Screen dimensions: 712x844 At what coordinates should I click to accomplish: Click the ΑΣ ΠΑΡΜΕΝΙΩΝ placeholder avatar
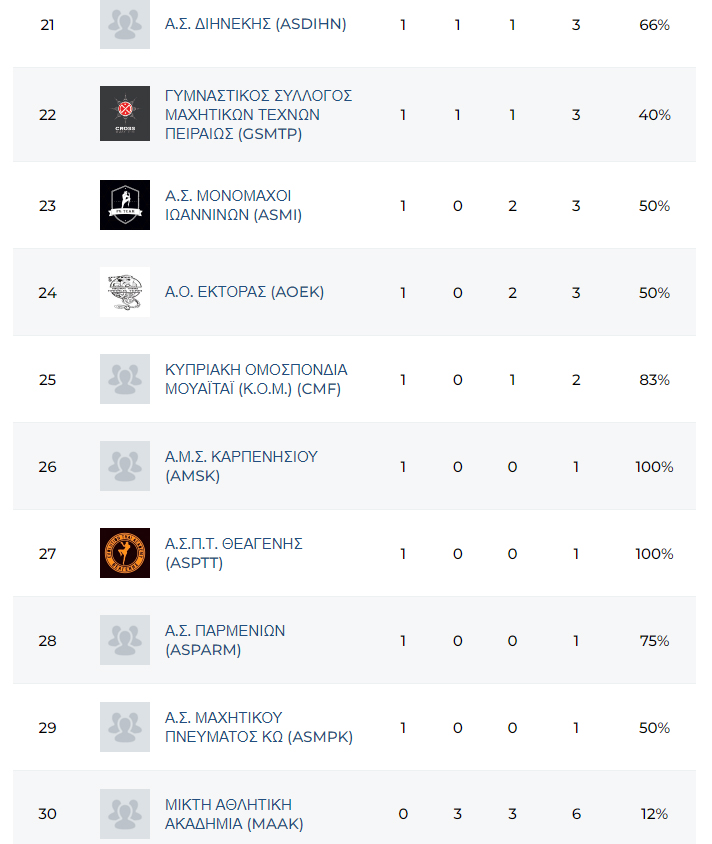(x=125, y=640)
